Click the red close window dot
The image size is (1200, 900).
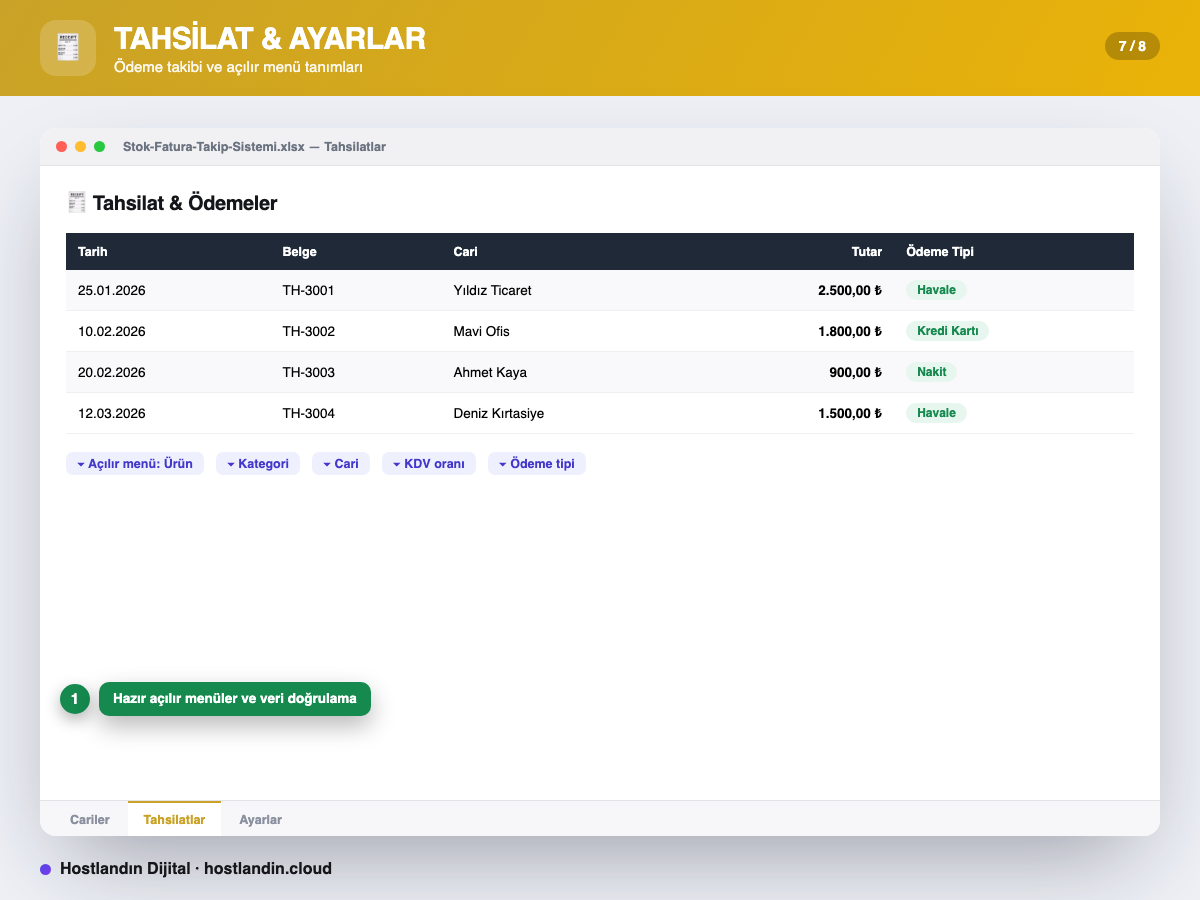pos(62,147)
